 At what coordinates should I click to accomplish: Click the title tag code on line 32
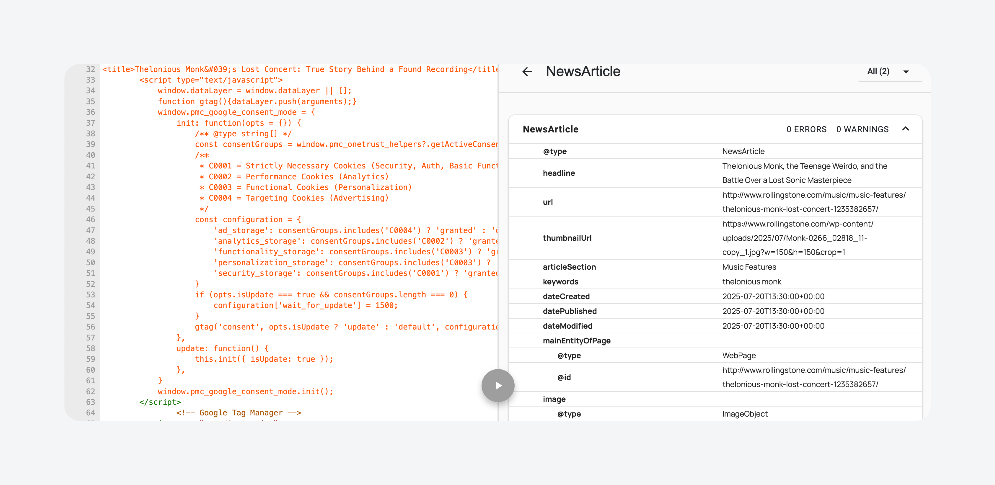click(x=300, y=69)
